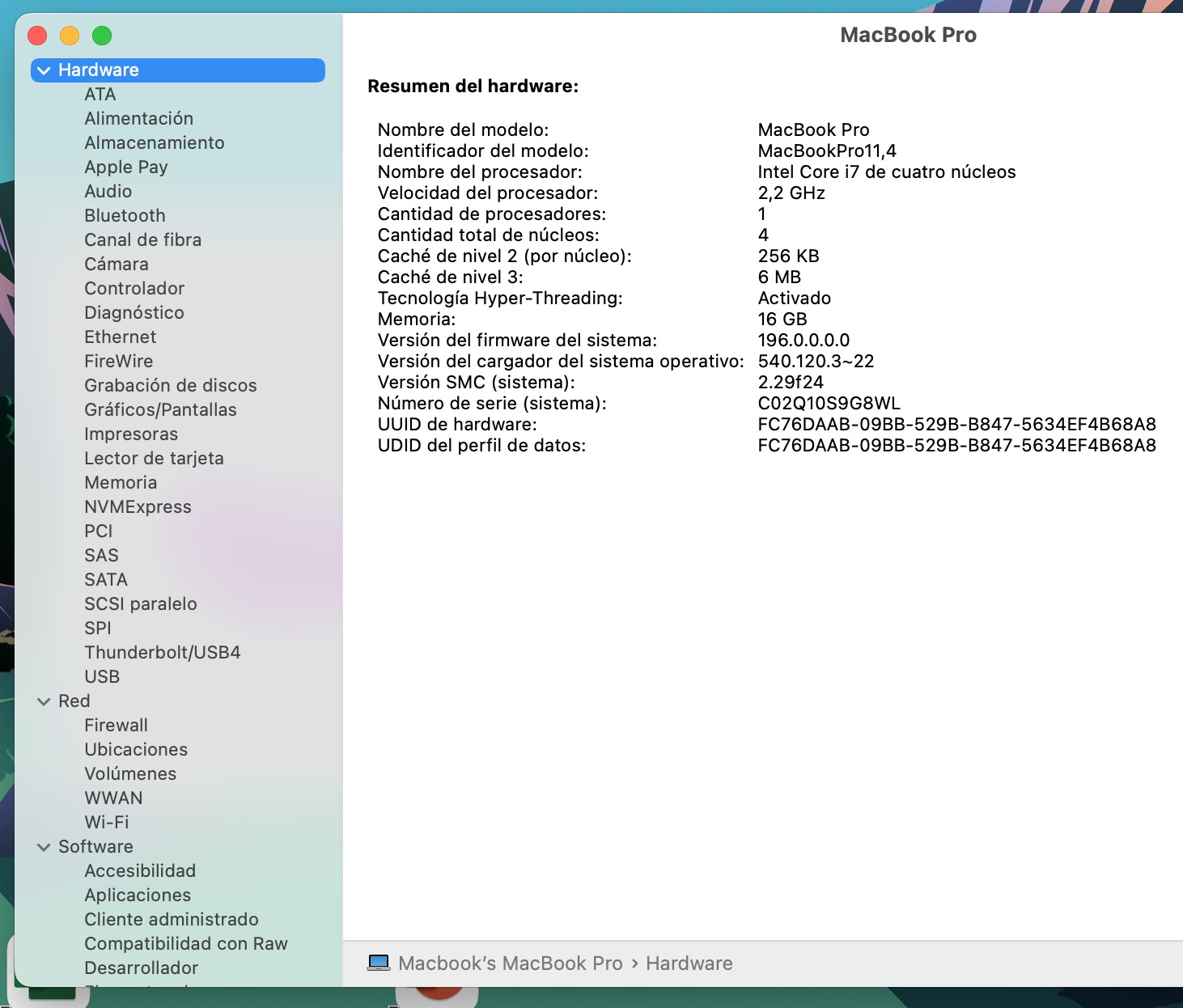Select NVMExpress in the hardware list

pos(138,506)
